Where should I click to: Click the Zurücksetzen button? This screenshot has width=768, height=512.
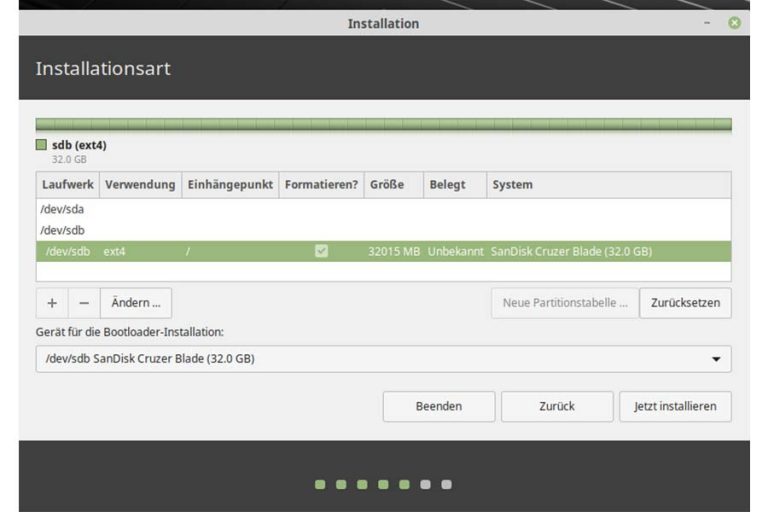[x=685, y=303]
